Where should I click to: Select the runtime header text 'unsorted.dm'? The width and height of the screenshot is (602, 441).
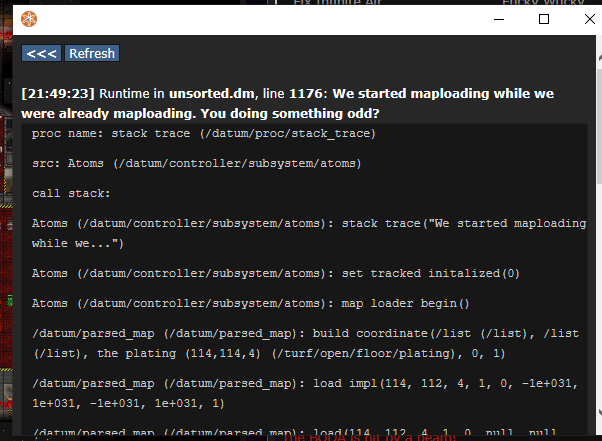click(x=212, y=94)
